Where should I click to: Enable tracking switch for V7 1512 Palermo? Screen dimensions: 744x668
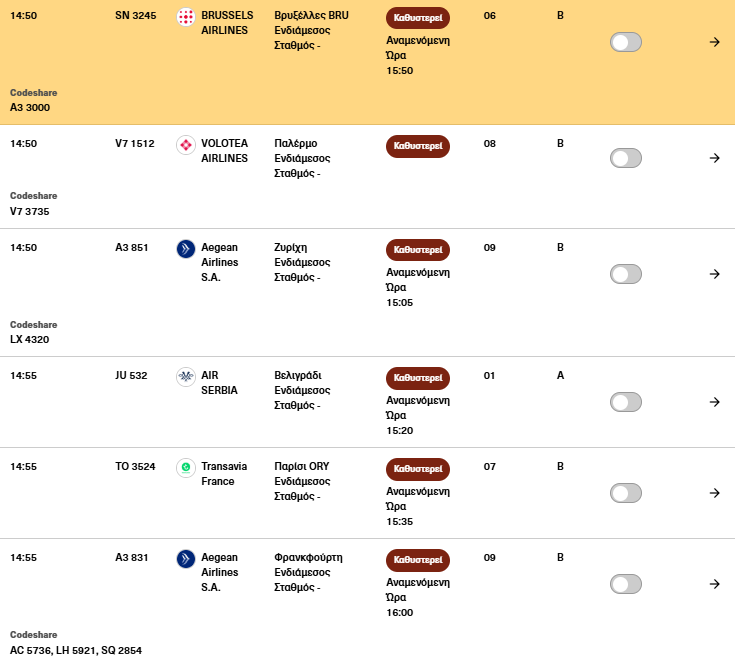626,158
